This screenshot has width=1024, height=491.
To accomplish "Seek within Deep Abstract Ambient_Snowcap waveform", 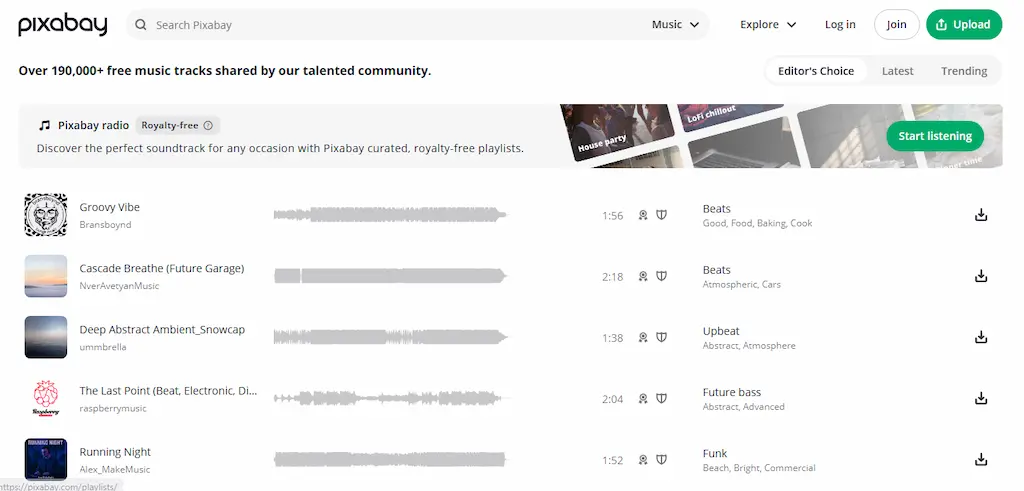I will click(x=391, y=338).
